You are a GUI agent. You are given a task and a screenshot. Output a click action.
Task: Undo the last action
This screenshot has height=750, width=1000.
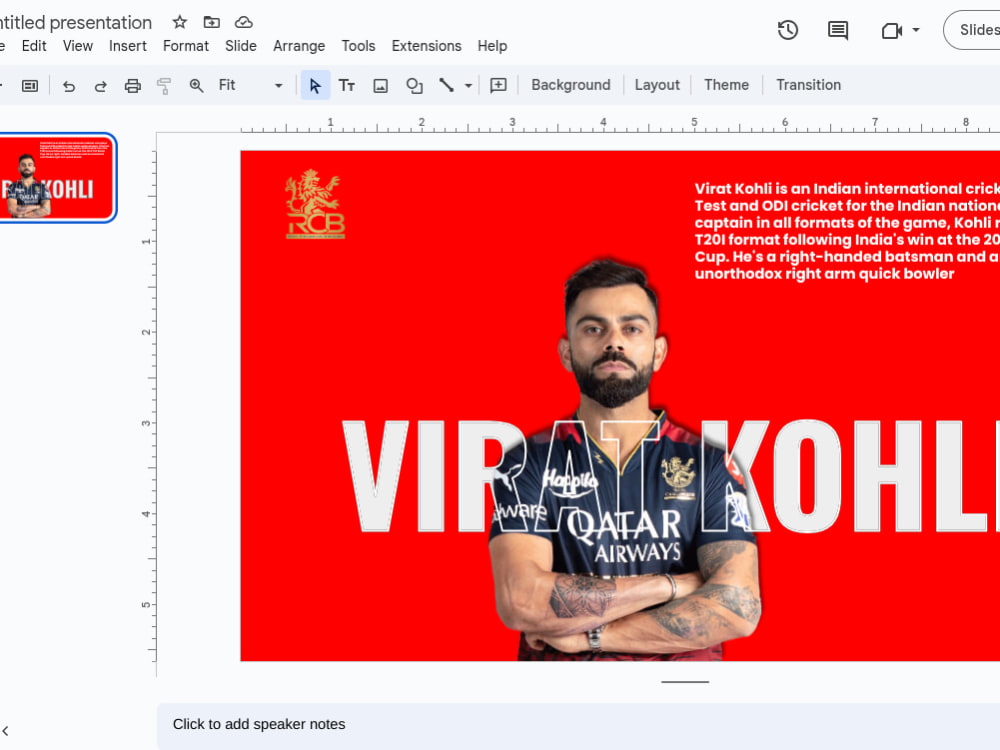[69, 85]
